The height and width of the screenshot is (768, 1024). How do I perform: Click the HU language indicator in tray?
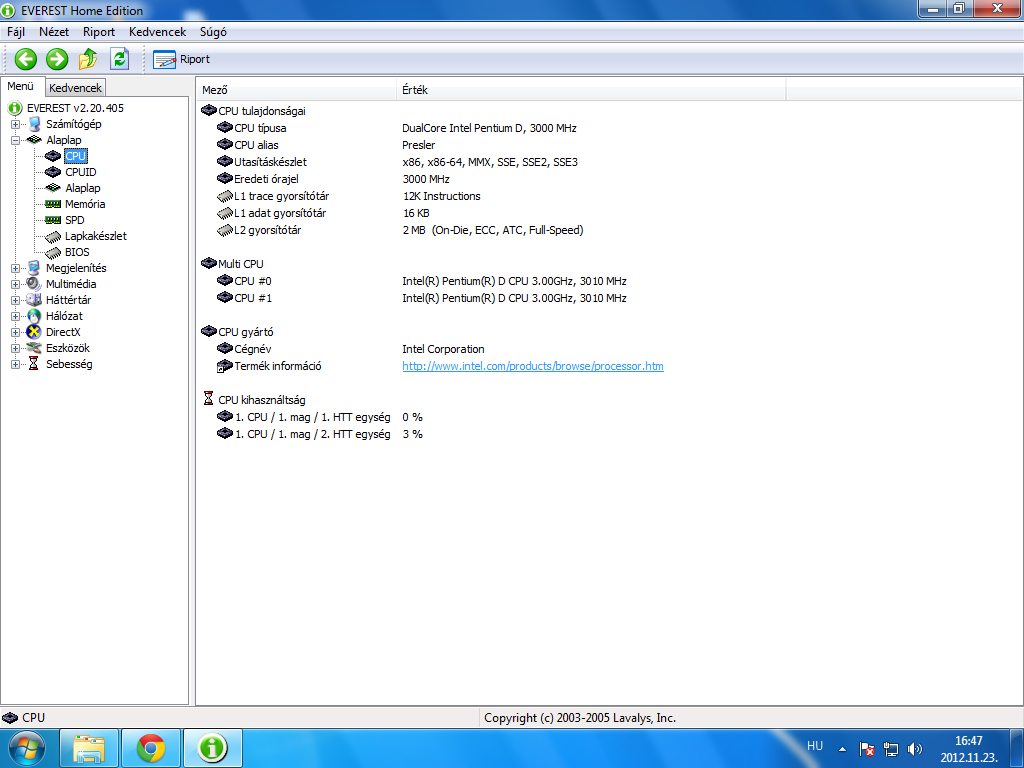coord(815,746)
